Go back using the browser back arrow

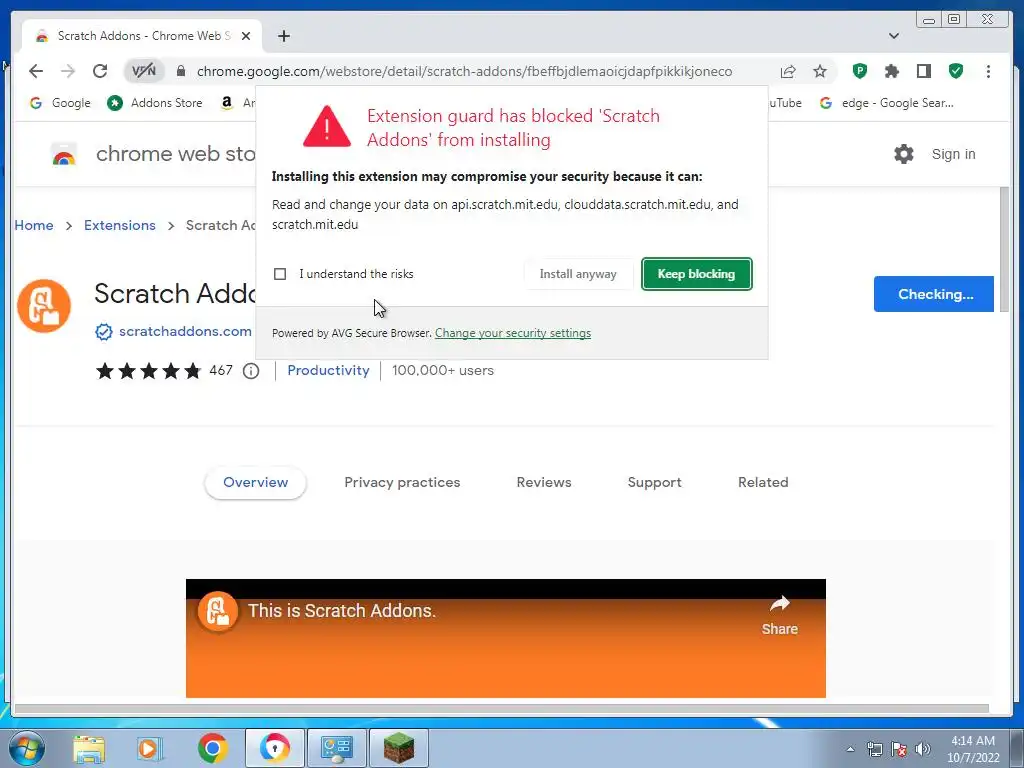[36, 71]
